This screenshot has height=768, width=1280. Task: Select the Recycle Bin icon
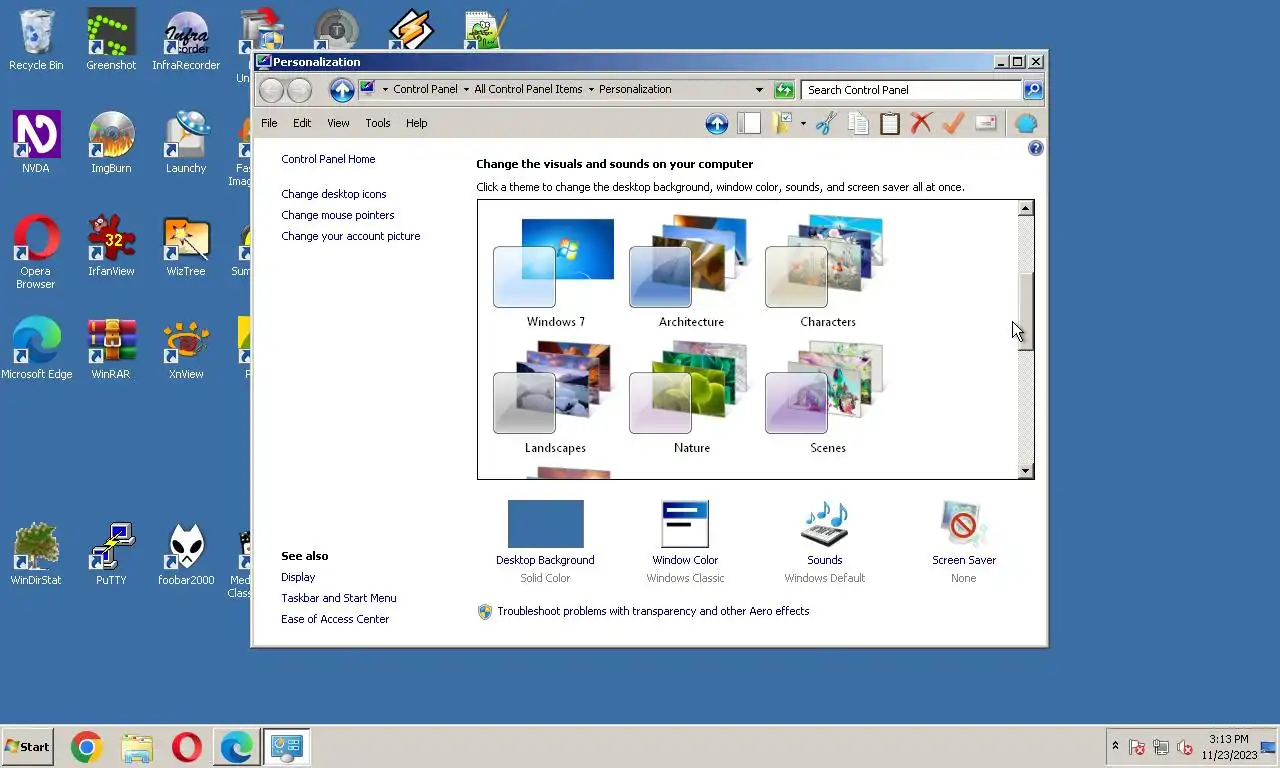click(36, 41)
